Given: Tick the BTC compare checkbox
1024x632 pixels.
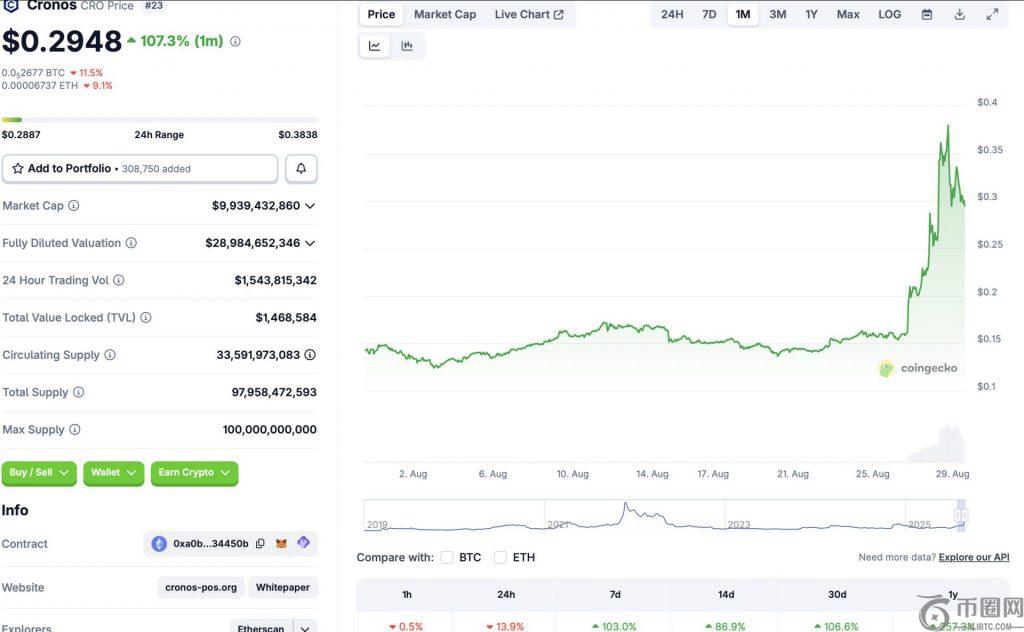Looking at the screenshot, I should (x=447, y=557).
